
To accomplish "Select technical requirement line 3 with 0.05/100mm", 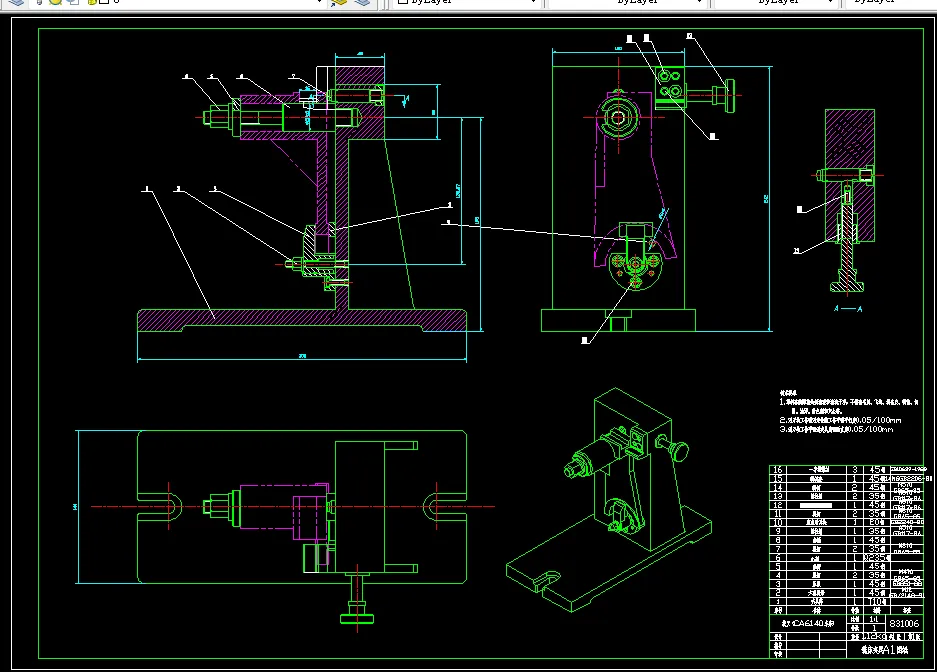I will pyautogui.click(x=837, y=429).
